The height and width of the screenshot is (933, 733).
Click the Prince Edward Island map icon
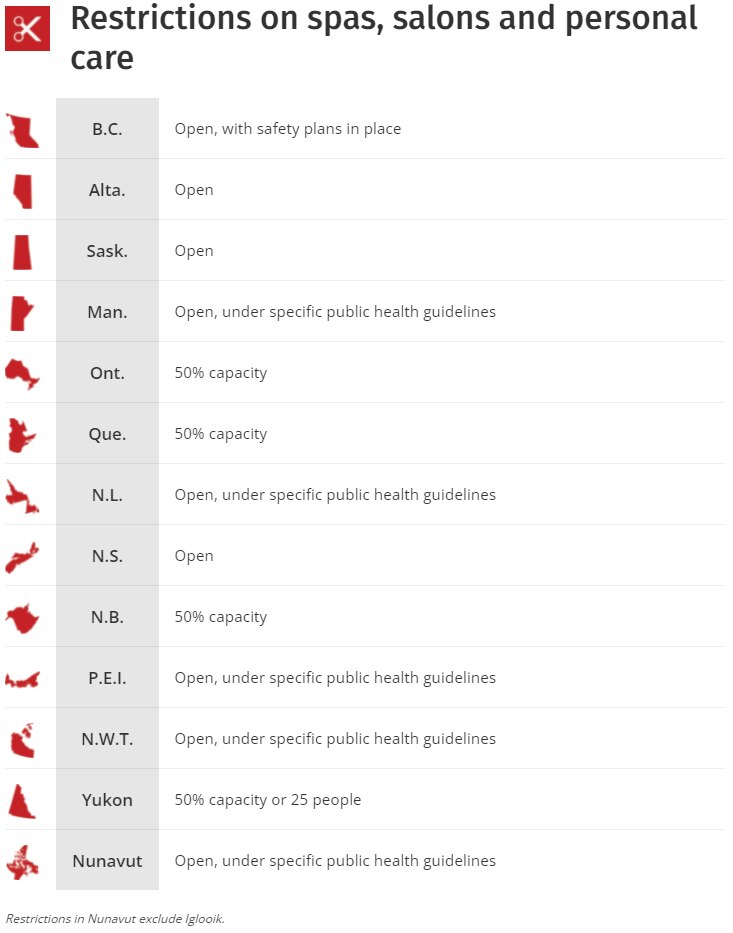click(22, 680)
